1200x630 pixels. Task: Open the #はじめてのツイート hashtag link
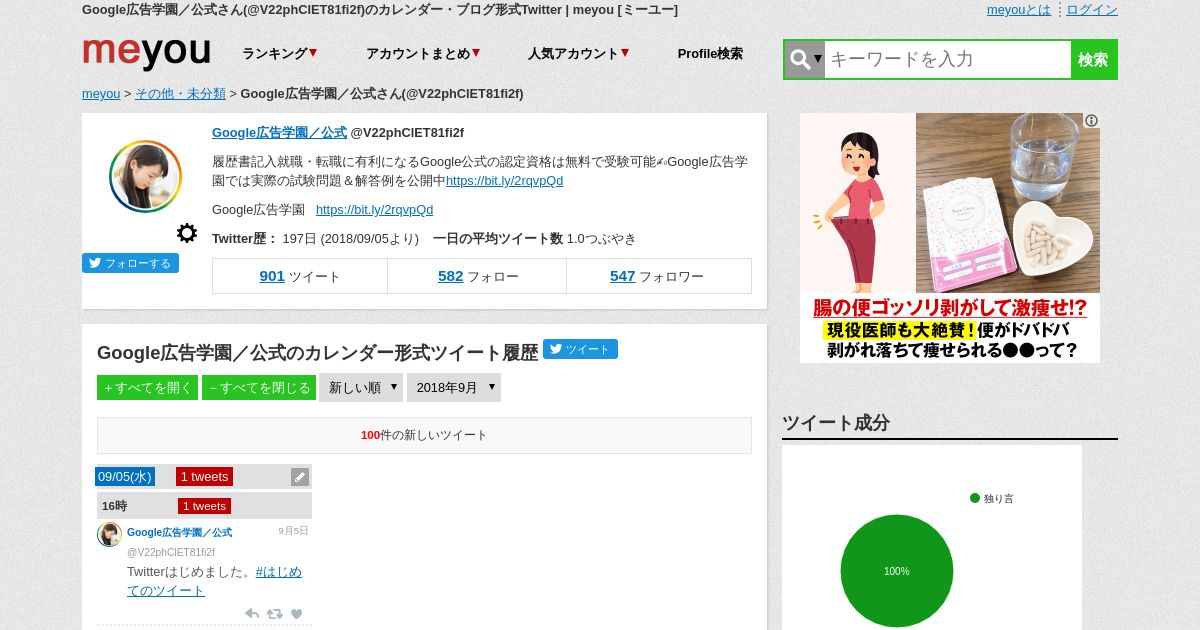pyautogui.click(x=214, y=581)
